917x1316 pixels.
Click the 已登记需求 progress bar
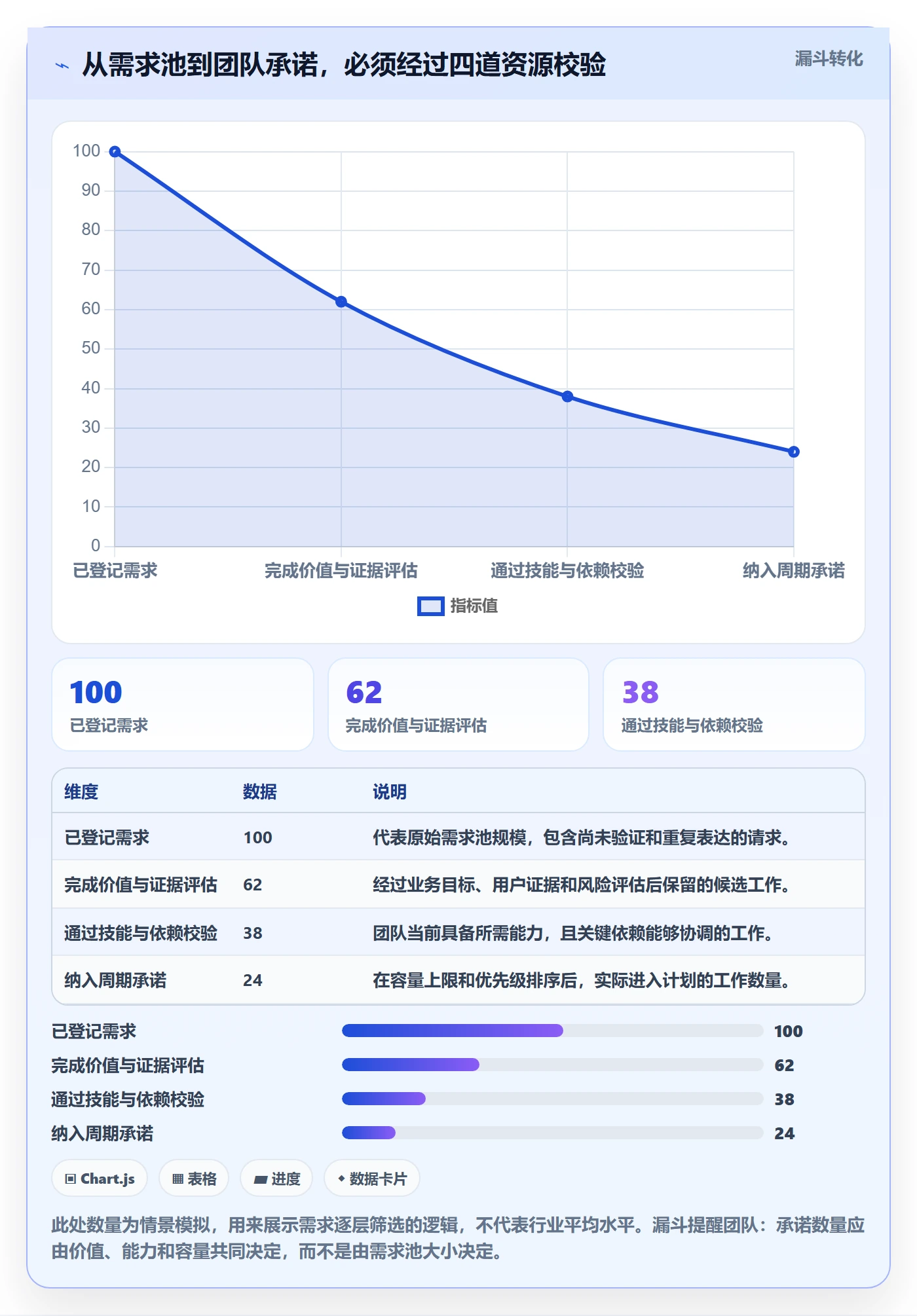552,1031
